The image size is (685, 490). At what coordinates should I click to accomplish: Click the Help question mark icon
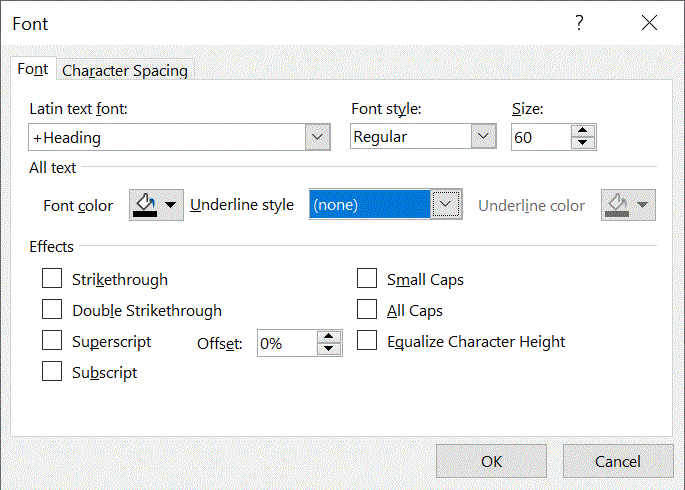579,24
